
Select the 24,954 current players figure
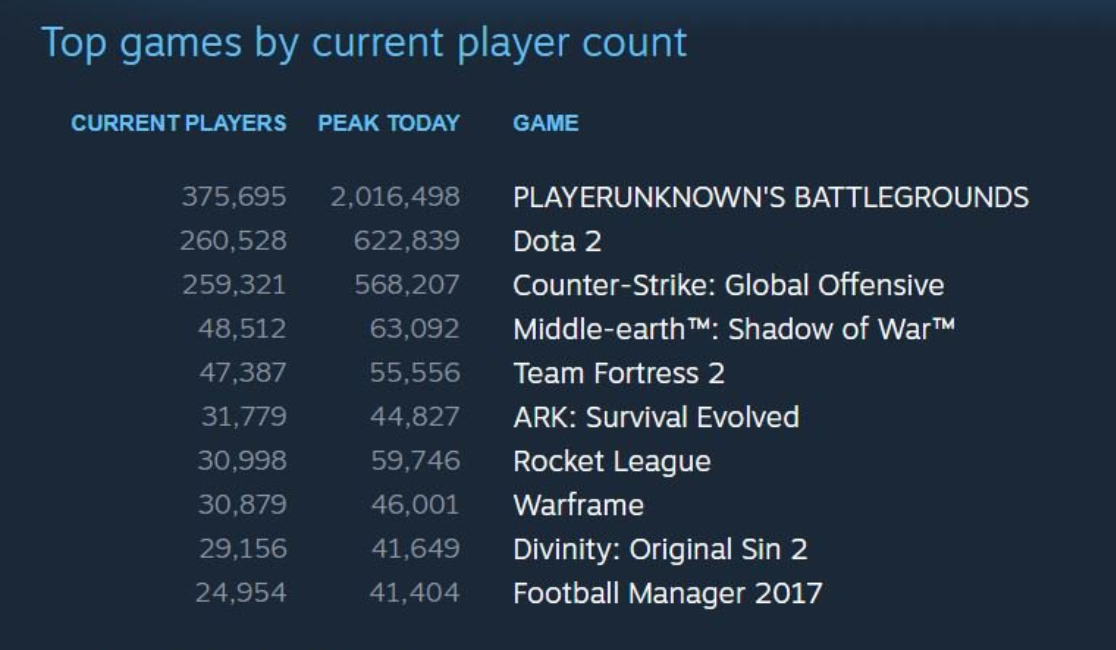click(x=241, y=592)
